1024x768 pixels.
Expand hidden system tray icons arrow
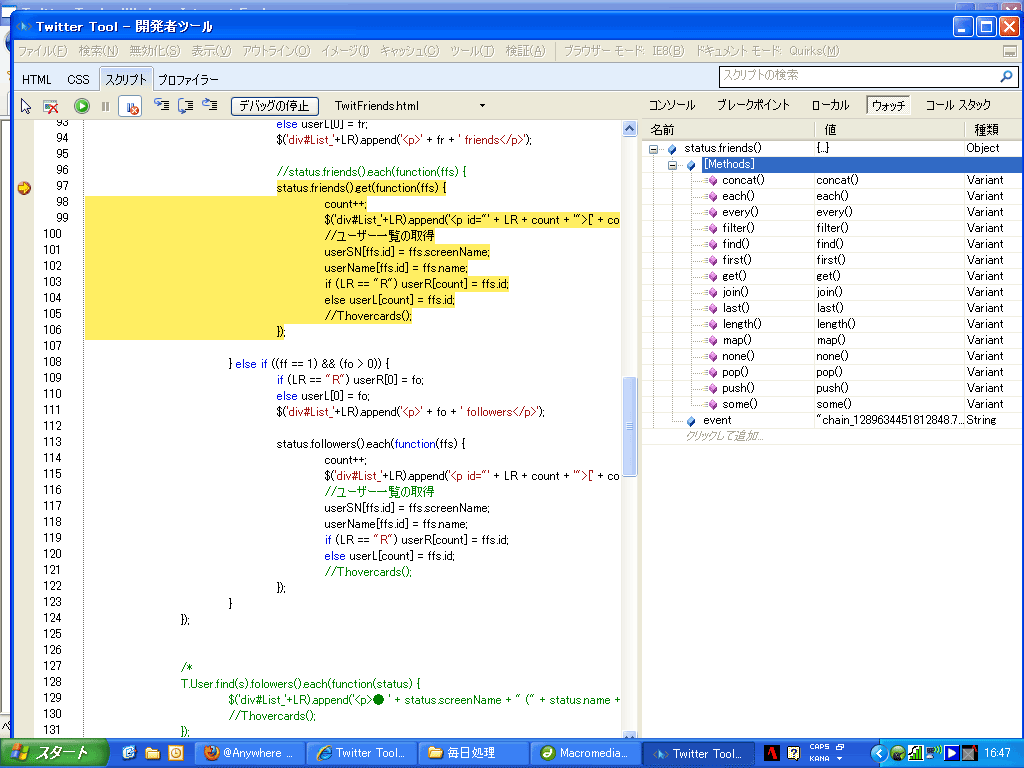coord(878,754)
